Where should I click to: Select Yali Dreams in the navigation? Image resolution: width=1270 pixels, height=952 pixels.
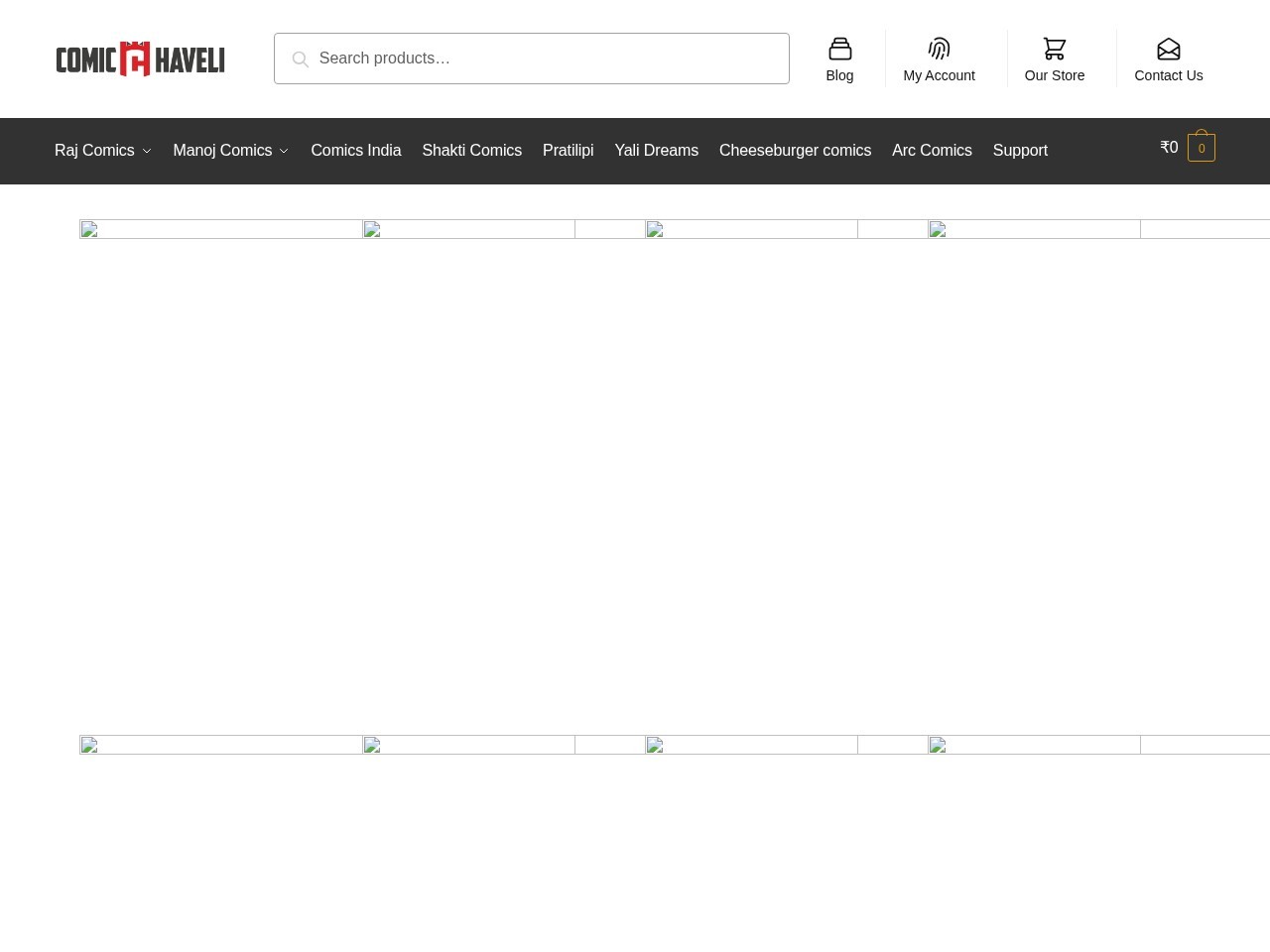(656, 151)
